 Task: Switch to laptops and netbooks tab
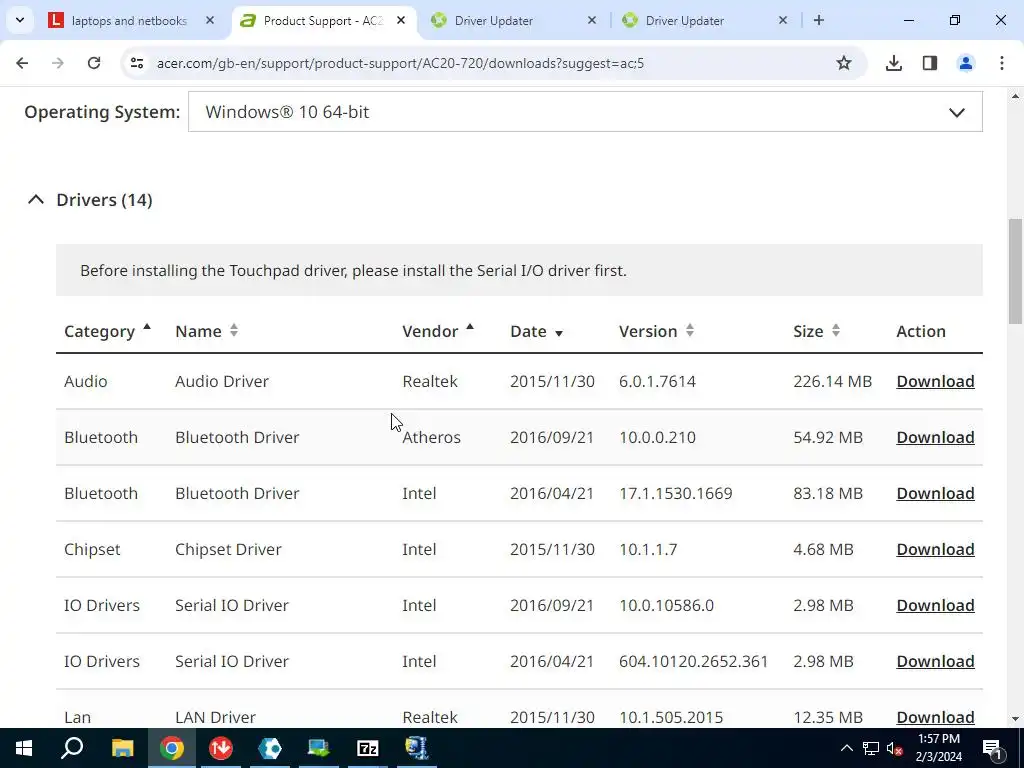(129, 20)
